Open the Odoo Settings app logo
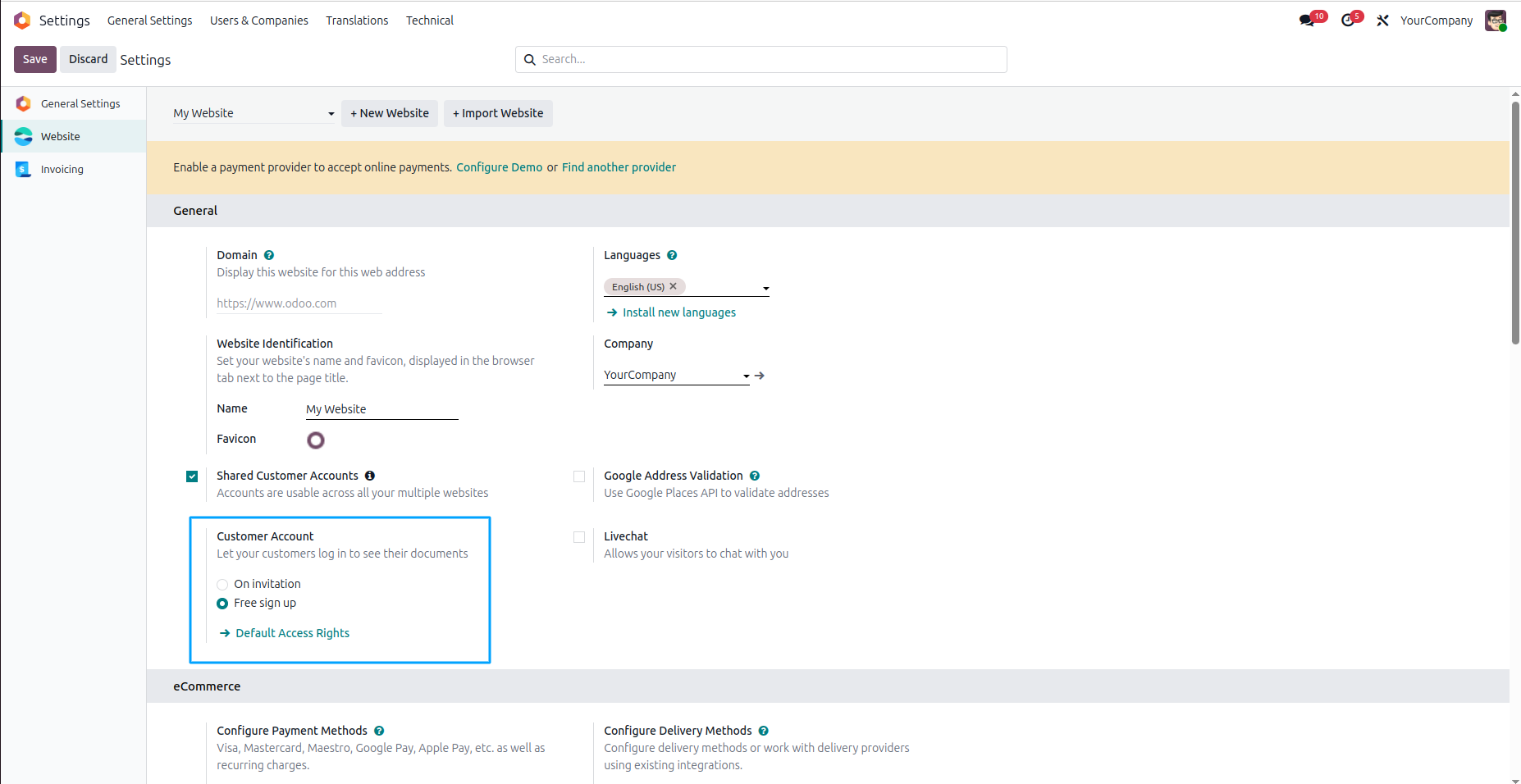The width and height of the screenshot is (1521, 784). click(22, 21)
